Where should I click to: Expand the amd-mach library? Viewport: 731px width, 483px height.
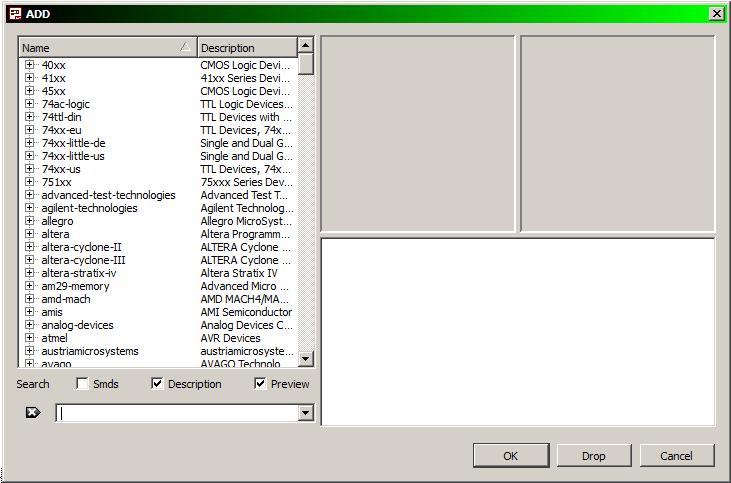29,299
